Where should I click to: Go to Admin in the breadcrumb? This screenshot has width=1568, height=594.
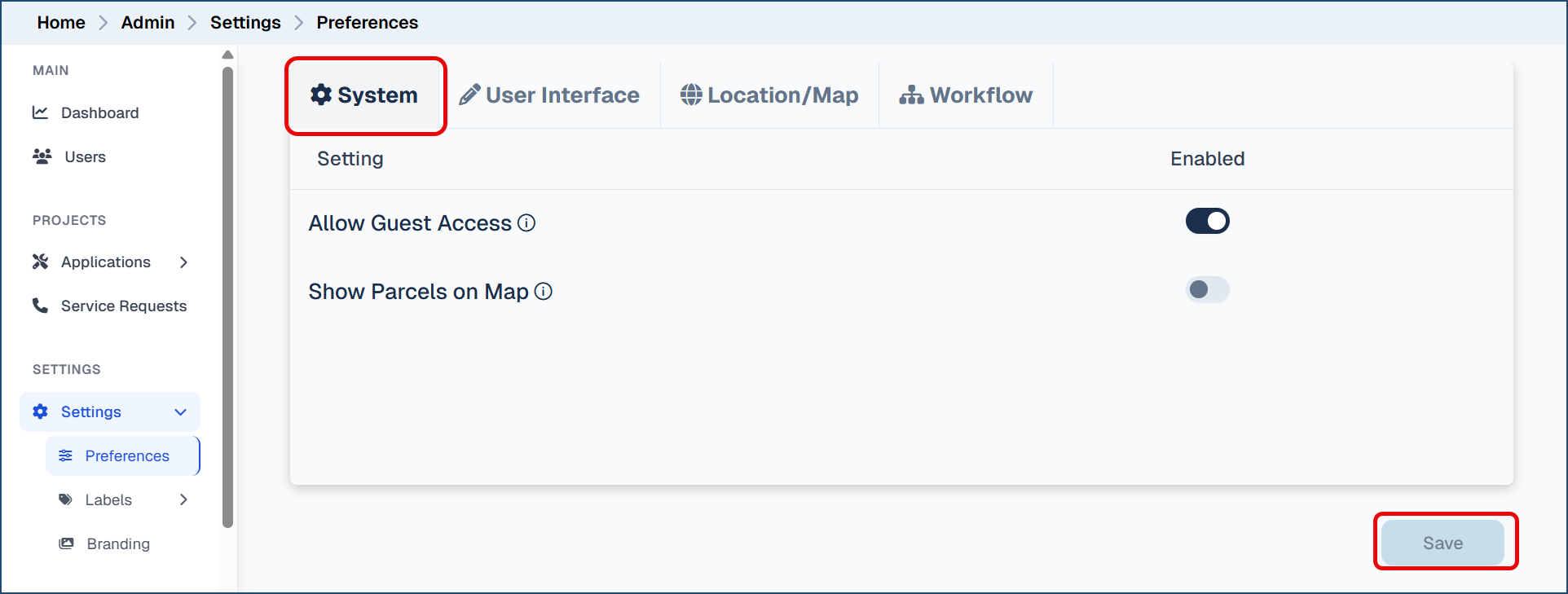coord(148,23)
